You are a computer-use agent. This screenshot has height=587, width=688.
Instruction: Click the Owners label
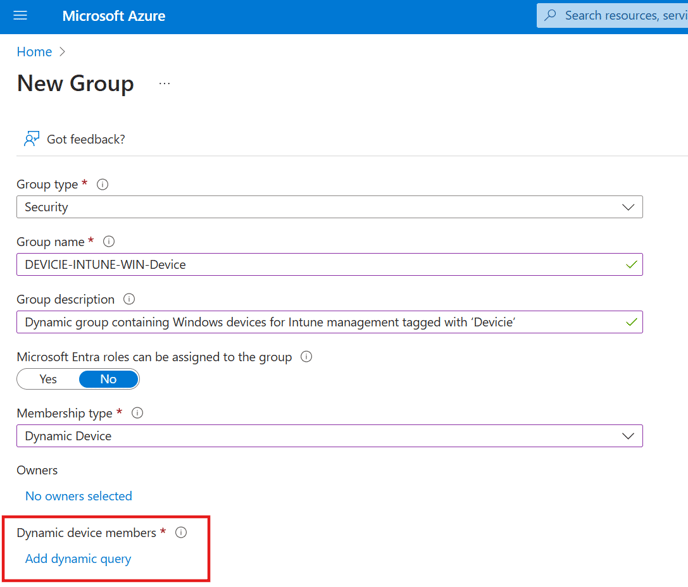37,470
